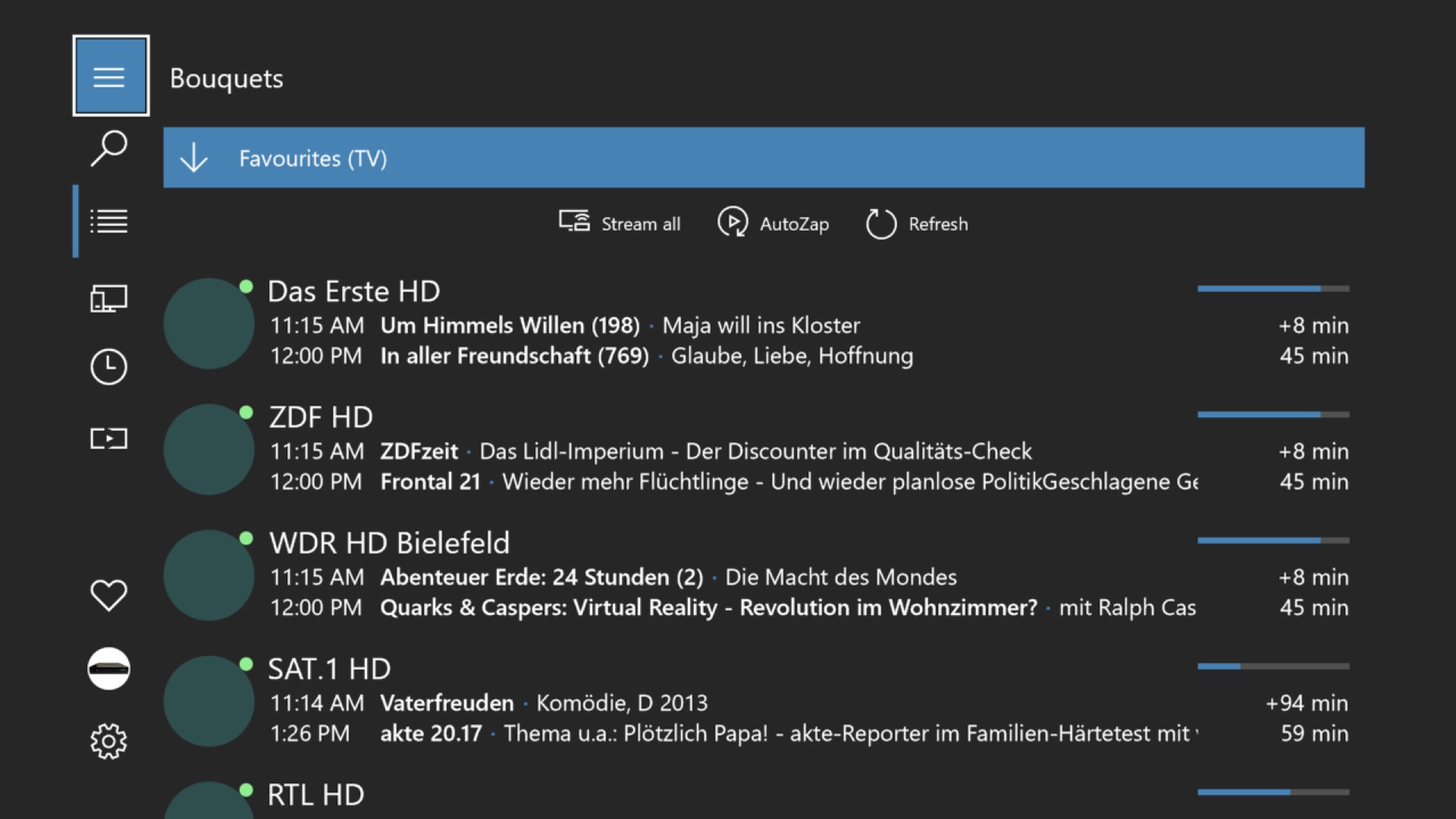The width and height of the screenshot is (1456, 819).
Task: Open the hamburger menu
Action: coord(111,76)
